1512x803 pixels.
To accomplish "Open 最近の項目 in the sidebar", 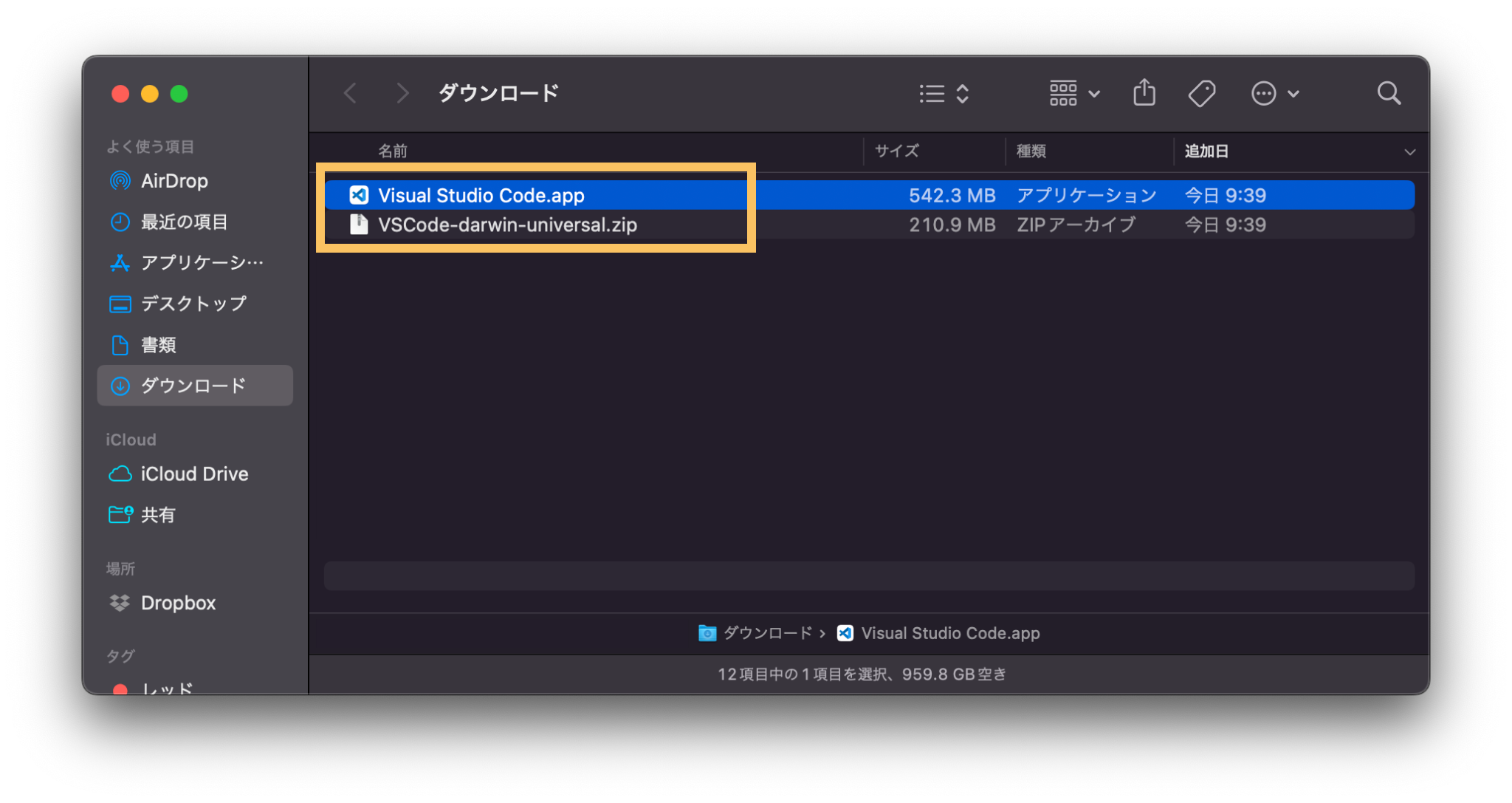I will tap(184, 222).
